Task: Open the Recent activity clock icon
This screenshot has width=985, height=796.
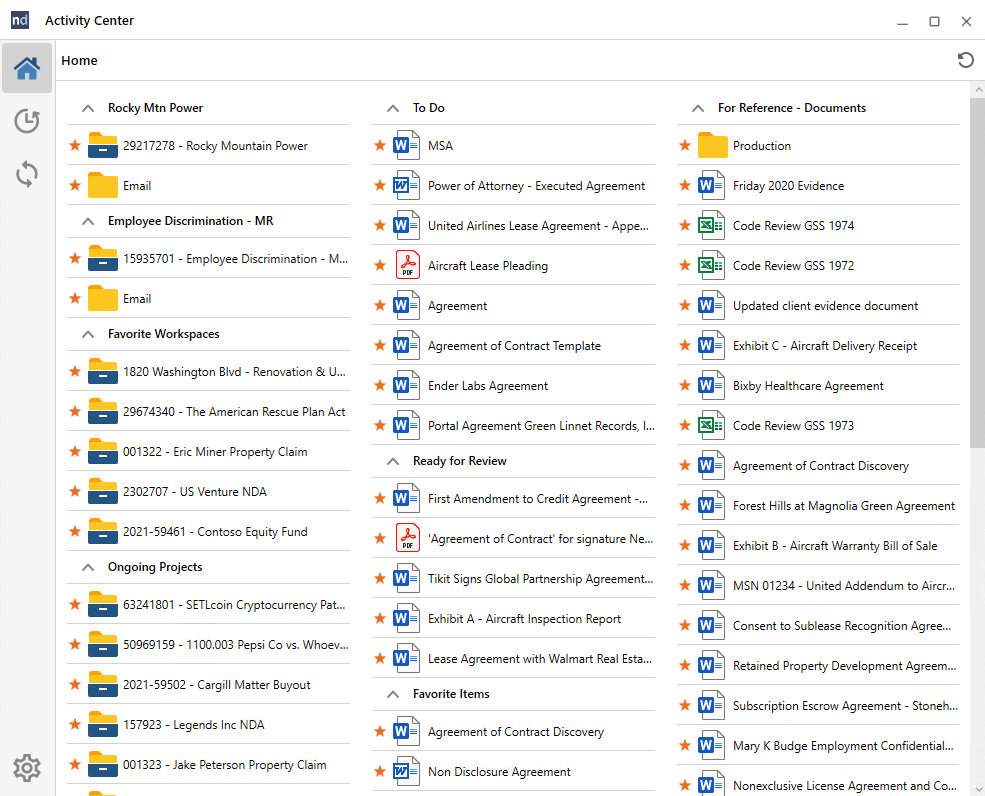Action: pyautogui.click(x=27, y=121)
